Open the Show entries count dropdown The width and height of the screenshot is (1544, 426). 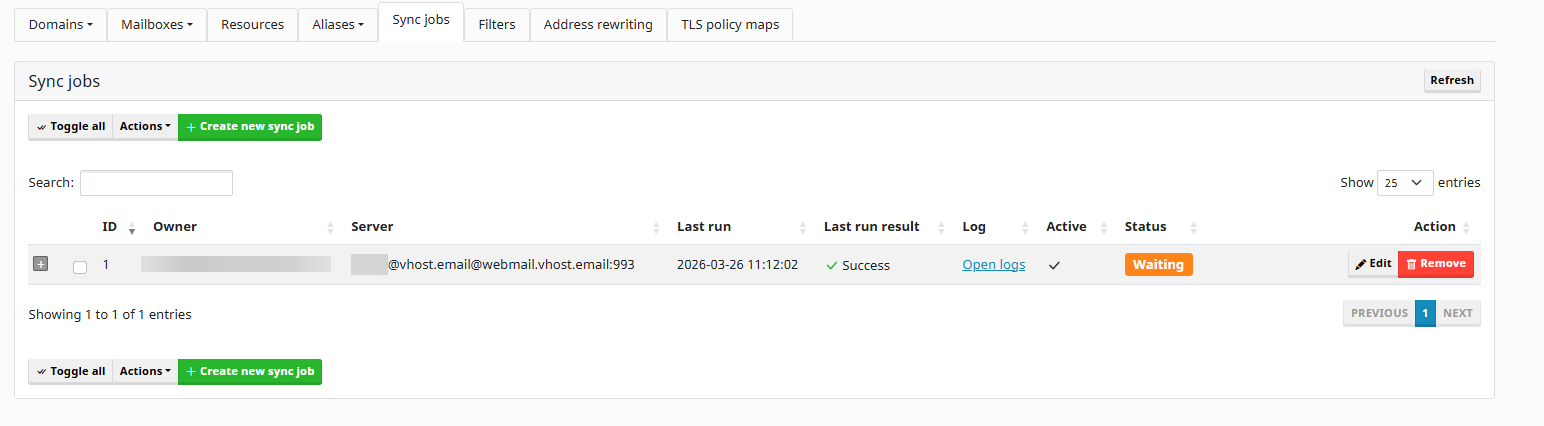tap(1404, 183)
